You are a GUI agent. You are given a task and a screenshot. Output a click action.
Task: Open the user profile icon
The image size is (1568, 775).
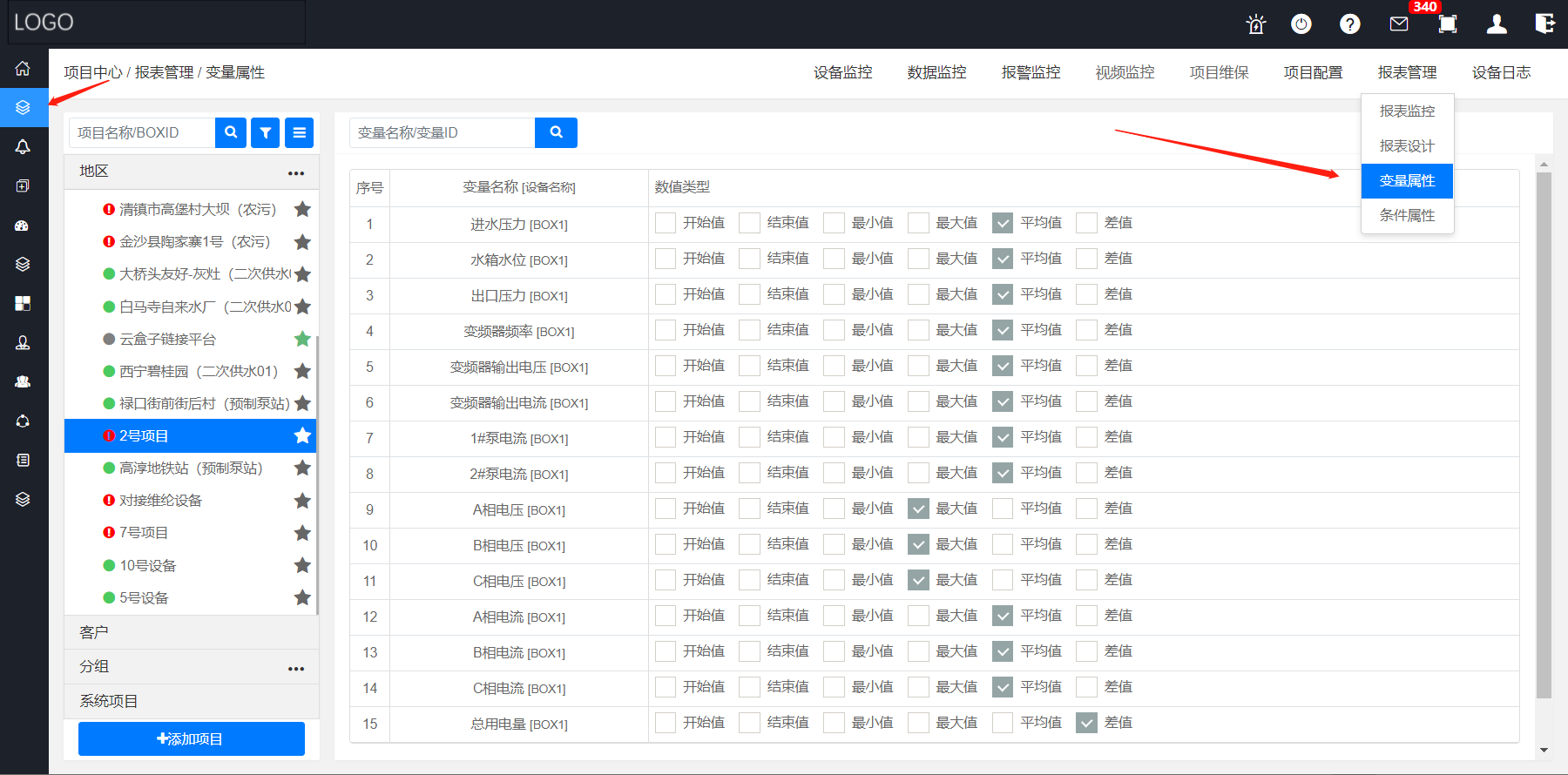coord(1497,24)
